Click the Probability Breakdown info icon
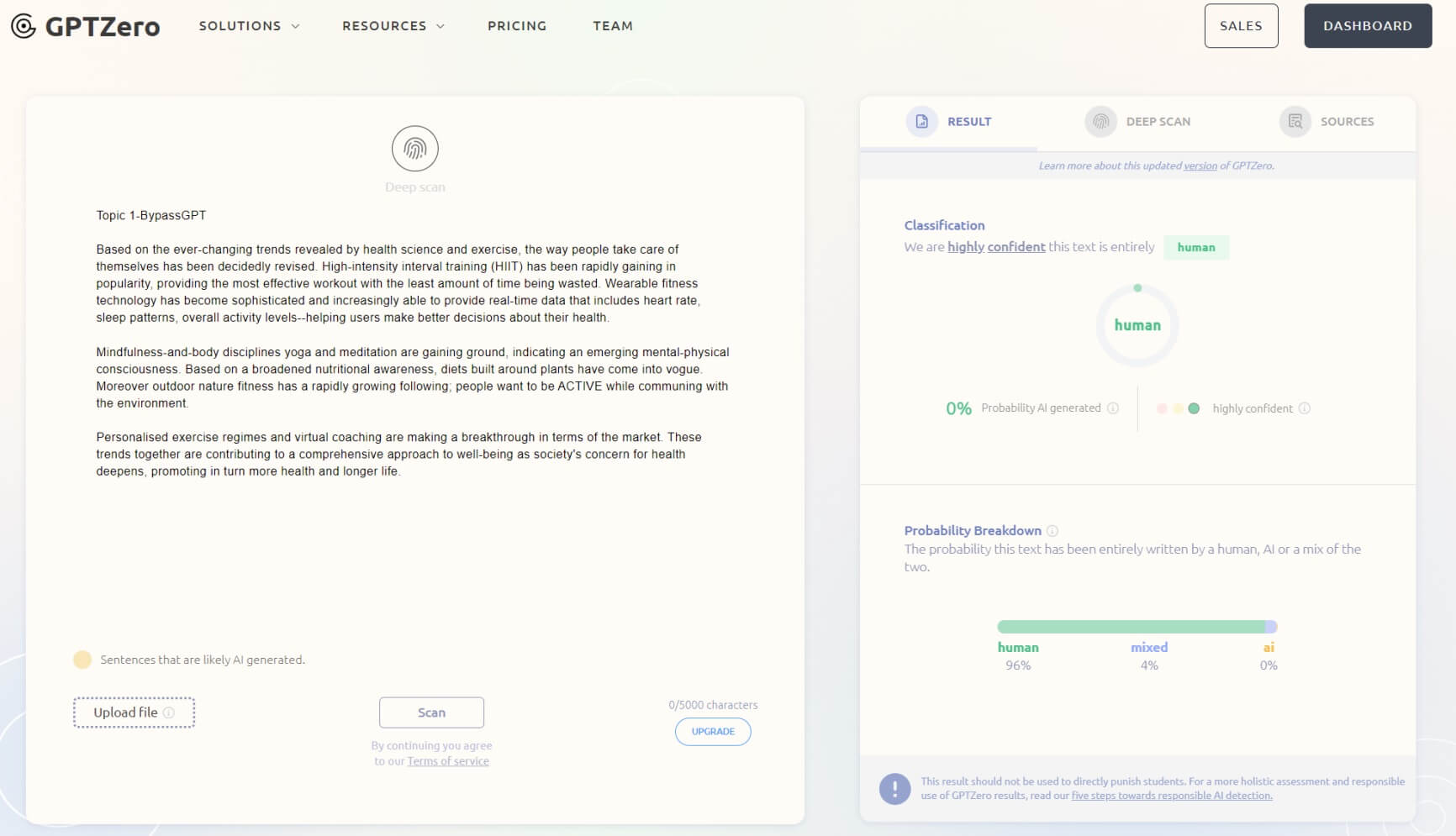Viewport: 1456px width, 836px height. point(1052,531)
